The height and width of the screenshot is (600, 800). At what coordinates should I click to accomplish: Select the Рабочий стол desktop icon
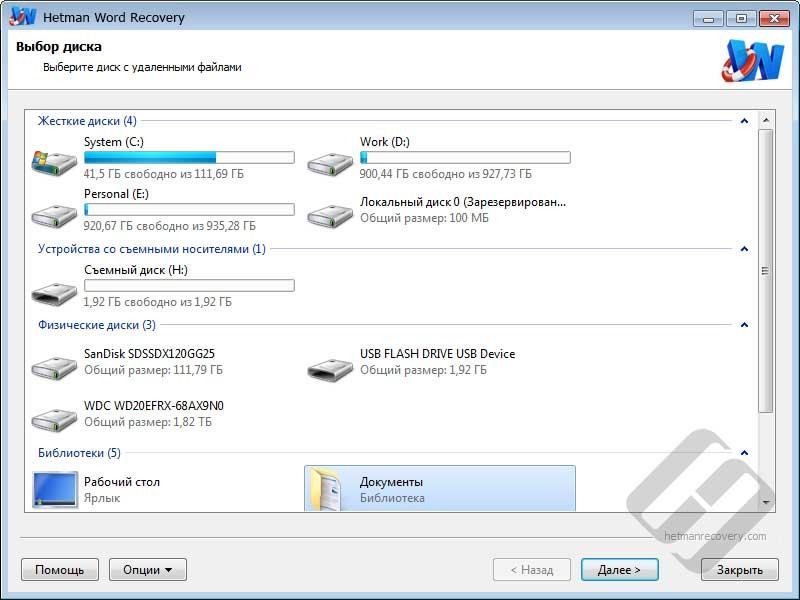(55, 489)
